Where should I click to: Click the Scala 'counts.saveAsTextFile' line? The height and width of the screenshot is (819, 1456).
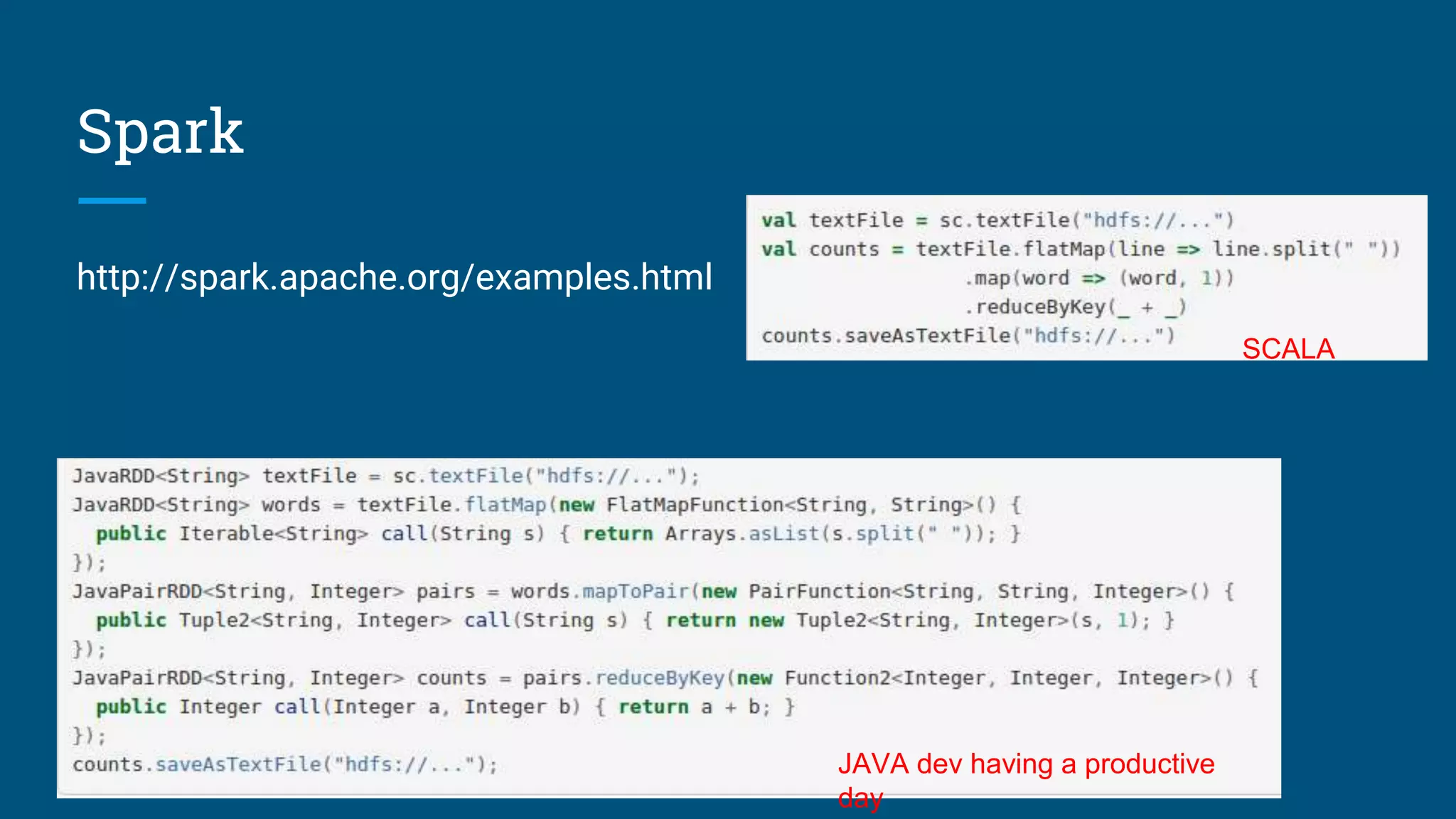968,336
